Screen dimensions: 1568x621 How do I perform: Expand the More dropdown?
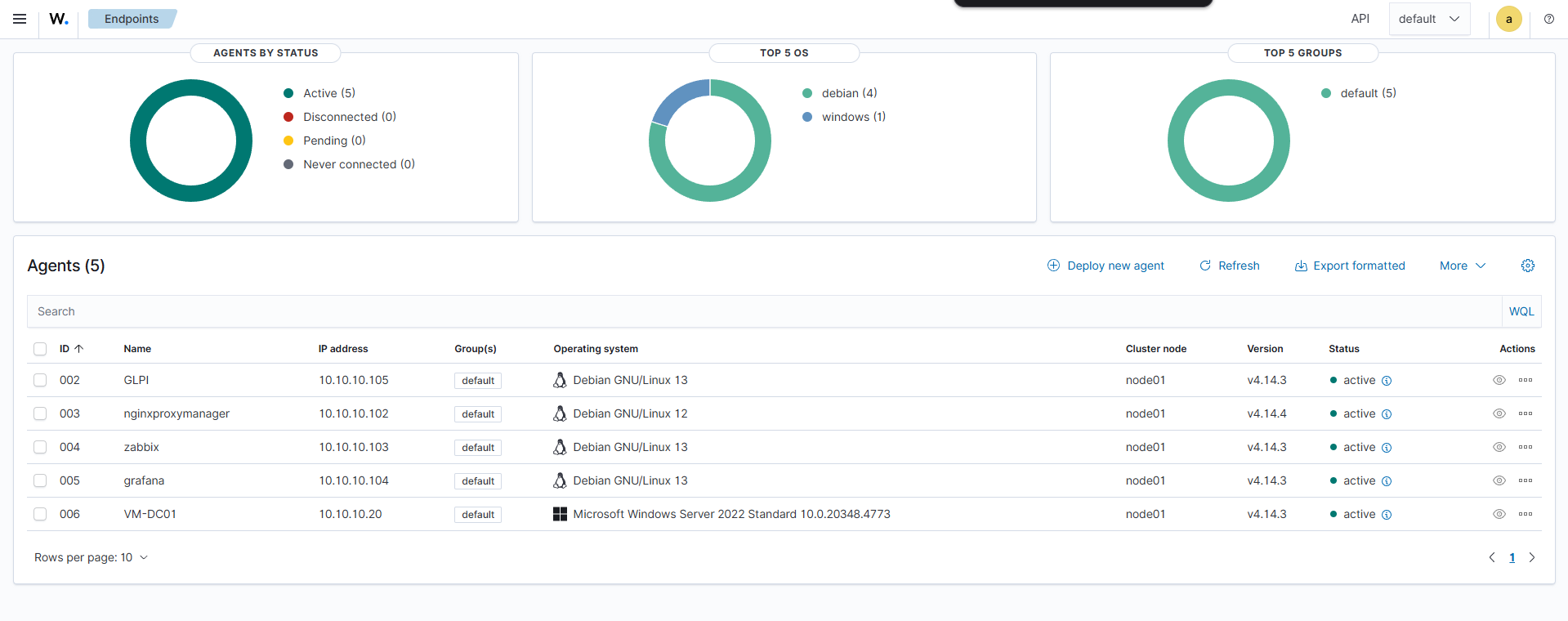pos(1463,266)
